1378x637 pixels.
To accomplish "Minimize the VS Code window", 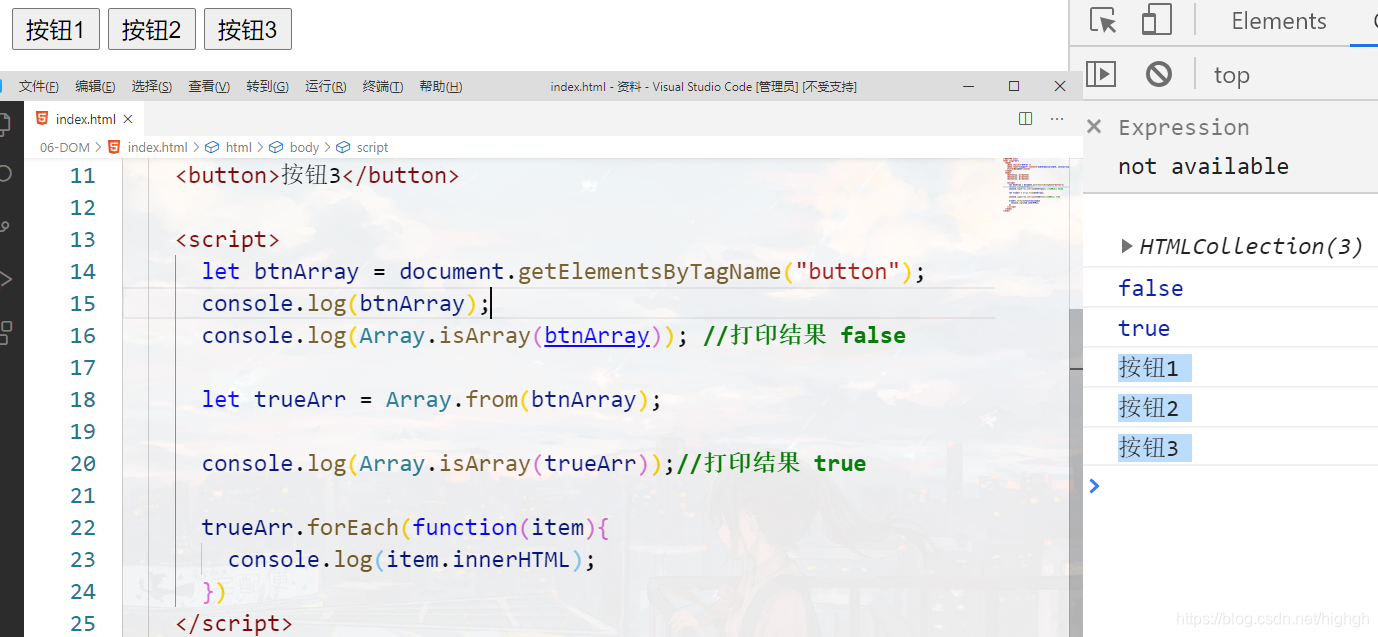I will click(968, 86).
